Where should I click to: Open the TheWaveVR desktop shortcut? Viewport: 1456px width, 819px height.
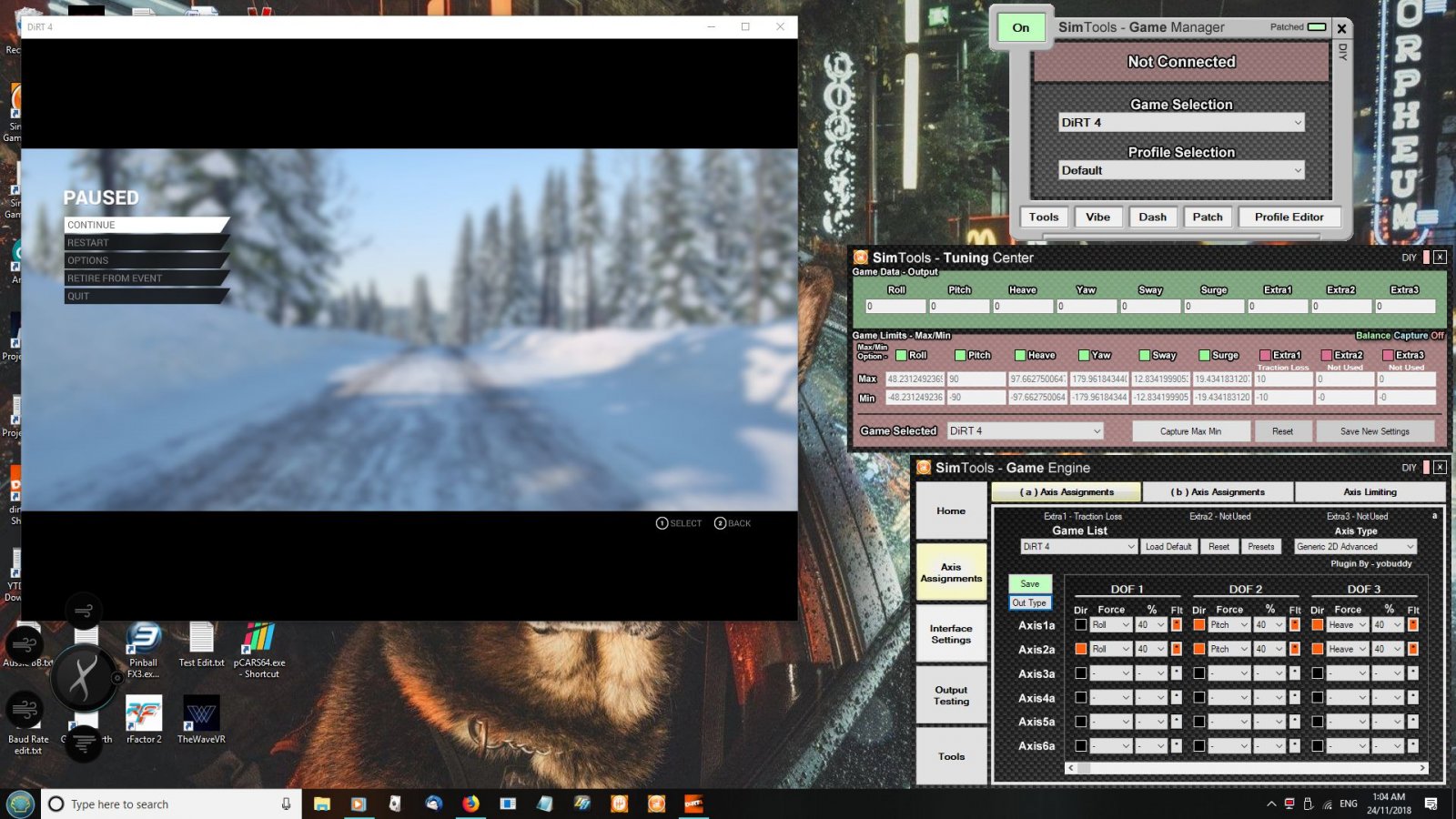201,715
